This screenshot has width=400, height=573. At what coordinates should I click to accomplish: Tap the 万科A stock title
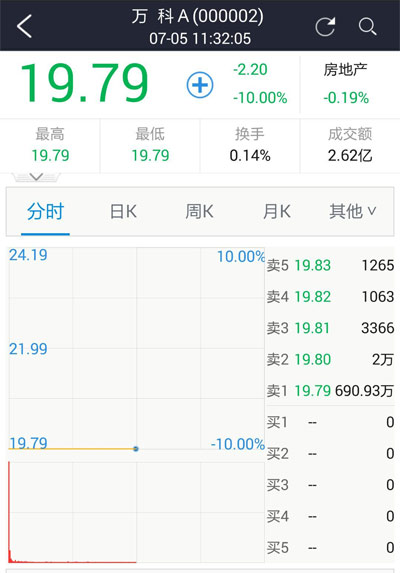197,16
